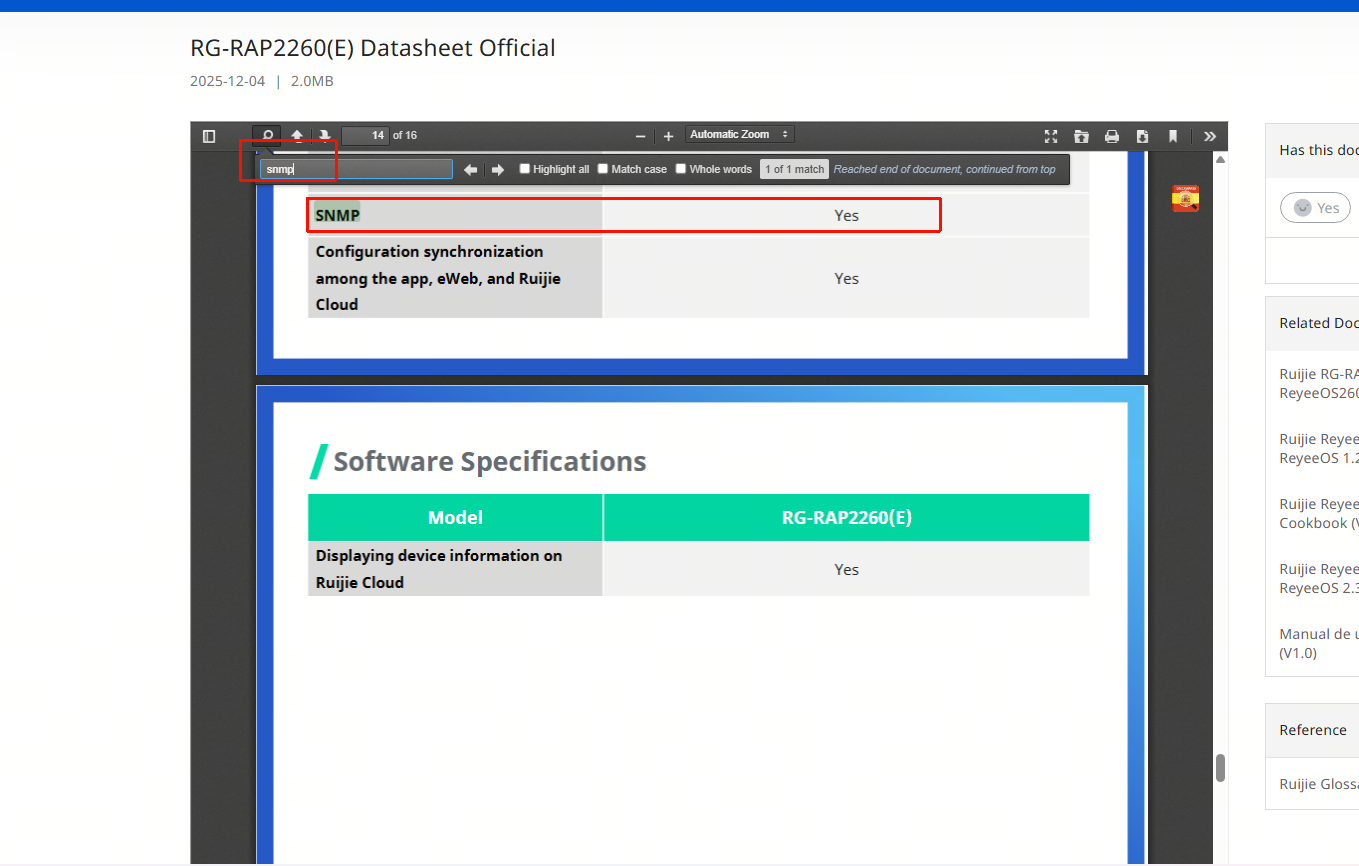1359x866 pixels.
Task: Click the find magnifier icon
Action: 267,136
